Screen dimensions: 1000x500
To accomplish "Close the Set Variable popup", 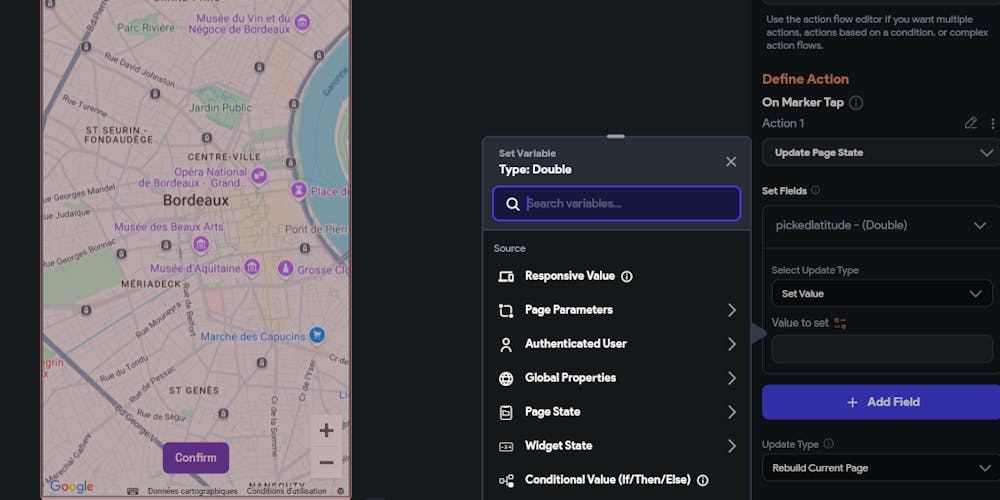I will [x=731, y=162].
